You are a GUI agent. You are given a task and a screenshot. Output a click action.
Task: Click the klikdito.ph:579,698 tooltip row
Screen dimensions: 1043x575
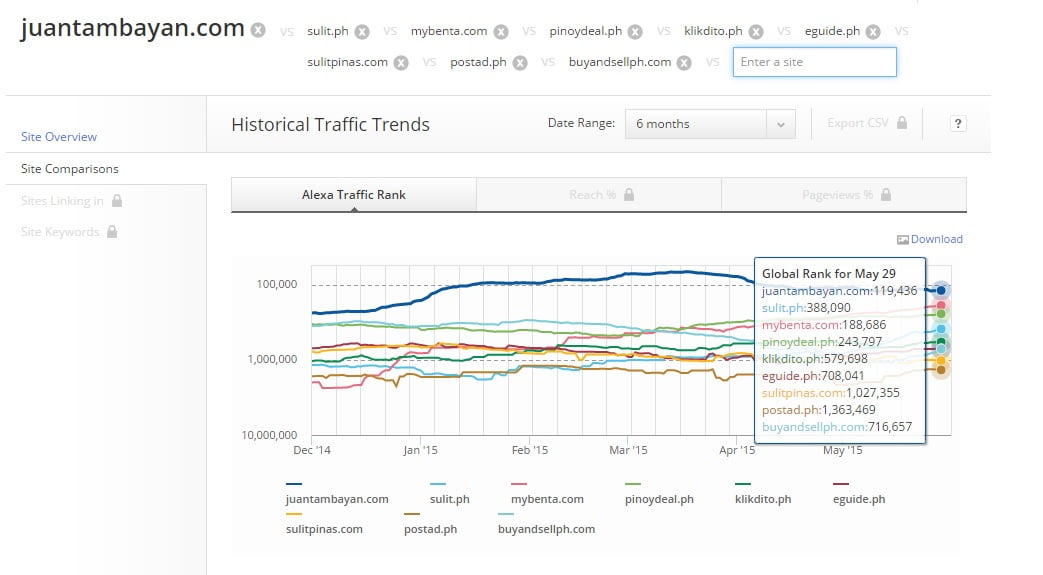(x=815, y=359)
